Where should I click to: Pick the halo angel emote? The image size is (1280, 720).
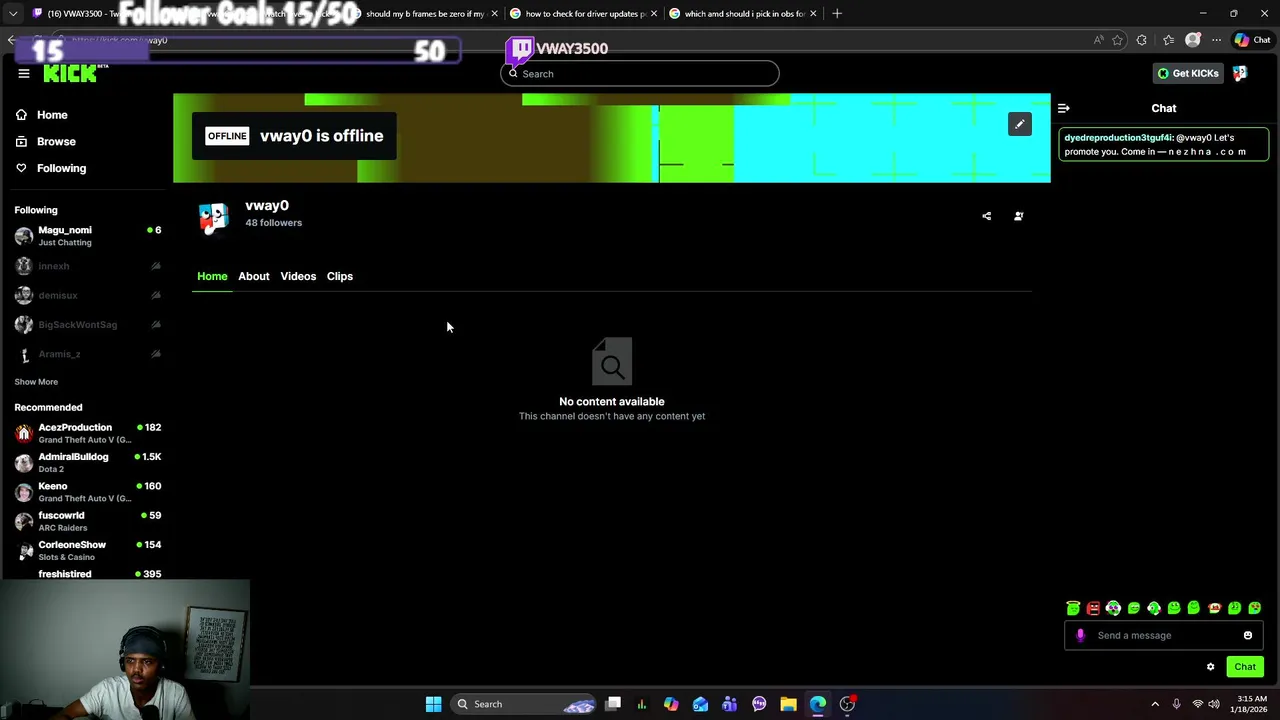(1073, 608)
